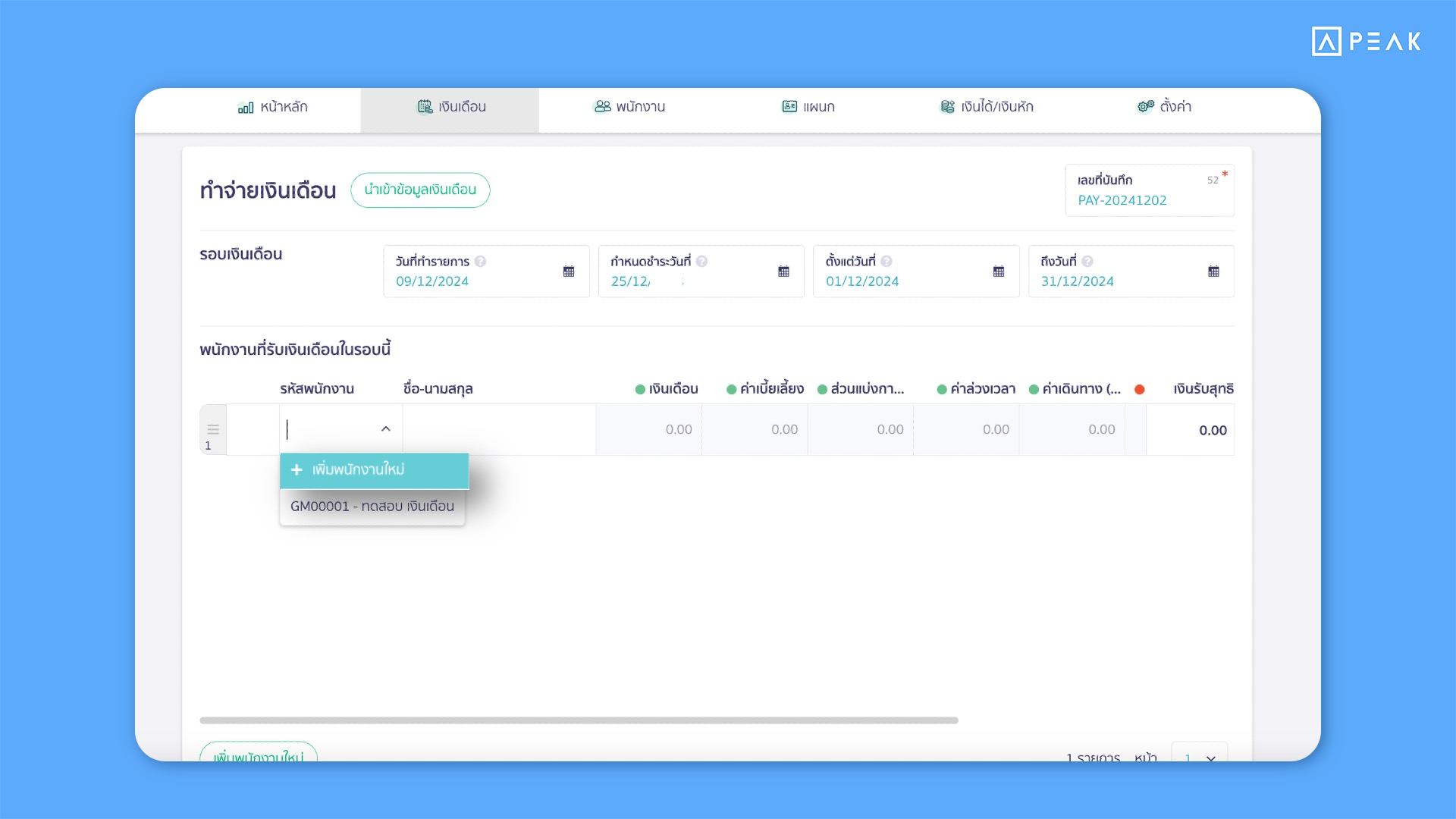Open the พนักงาน (Employee) tab
Image resolution: width=1456 pixels, height=819 pixels.
coord(630,107)
